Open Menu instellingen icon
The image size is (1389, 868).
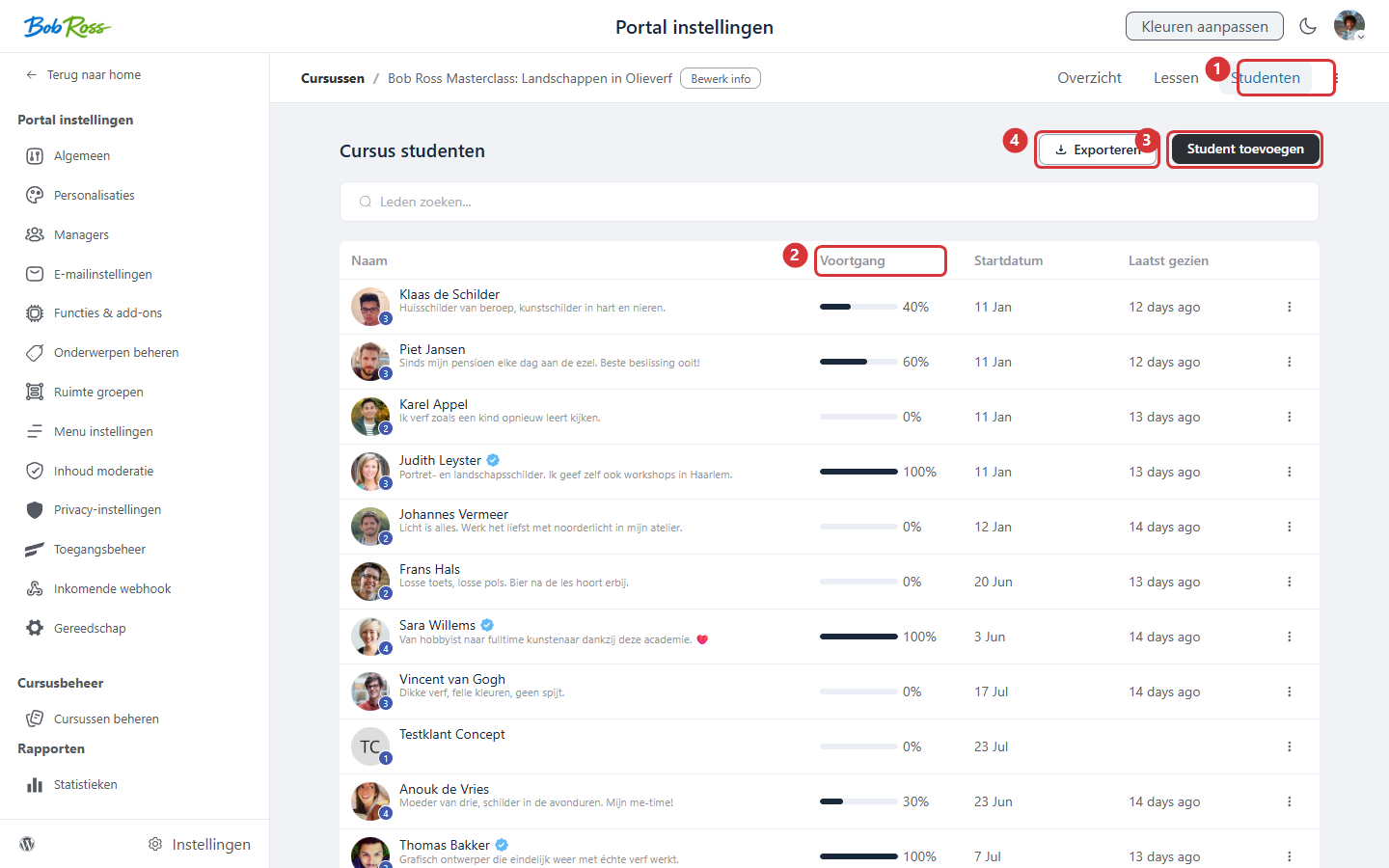pyautogui.click(x=35, y=431)
